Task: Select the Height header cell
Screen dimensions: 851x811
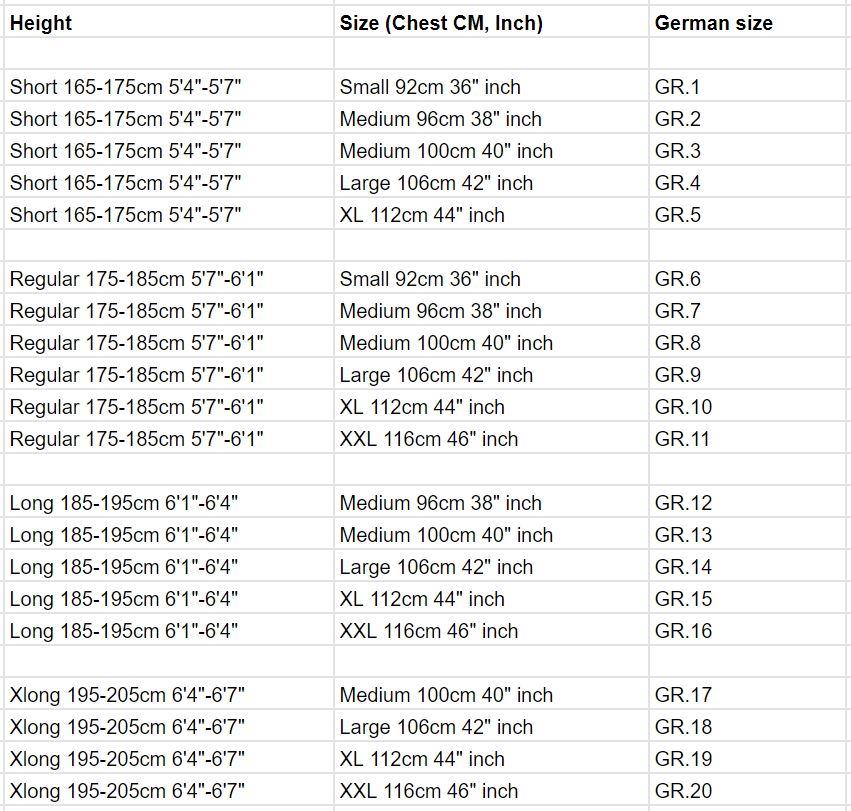Action: pyautogui.click(x=41, y=23)
